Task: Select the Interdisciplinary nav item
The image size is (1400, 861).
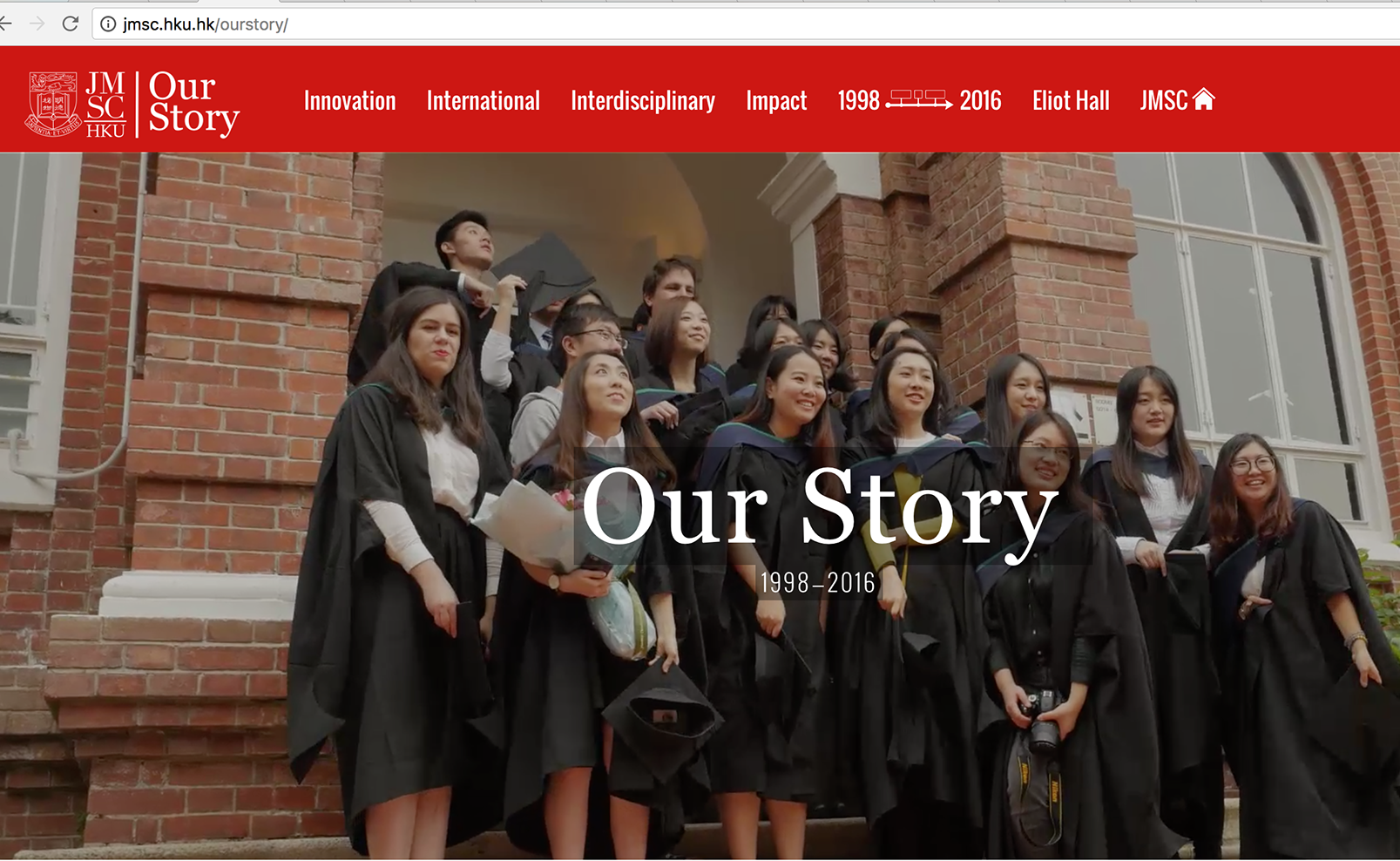Action: (x=642, y=102)
